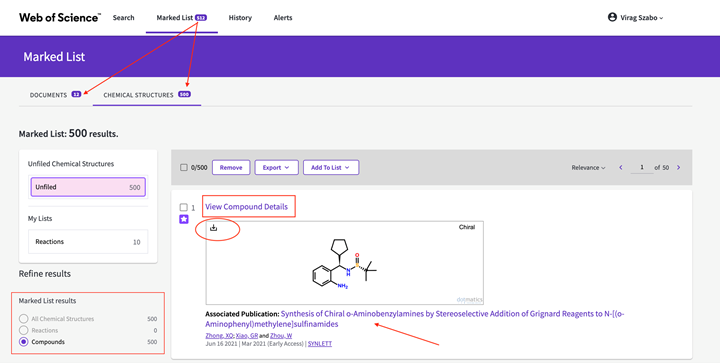Open the Export dropdown
720x363 pixels.
(x=276, y=168)
